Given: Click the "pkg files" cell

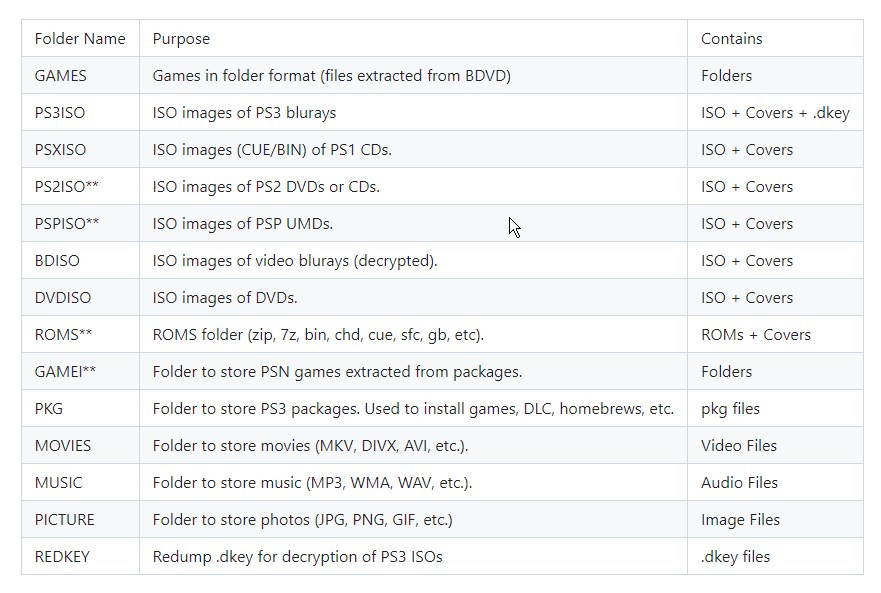Looking at the screenshot, I should (x=730, y=409).
